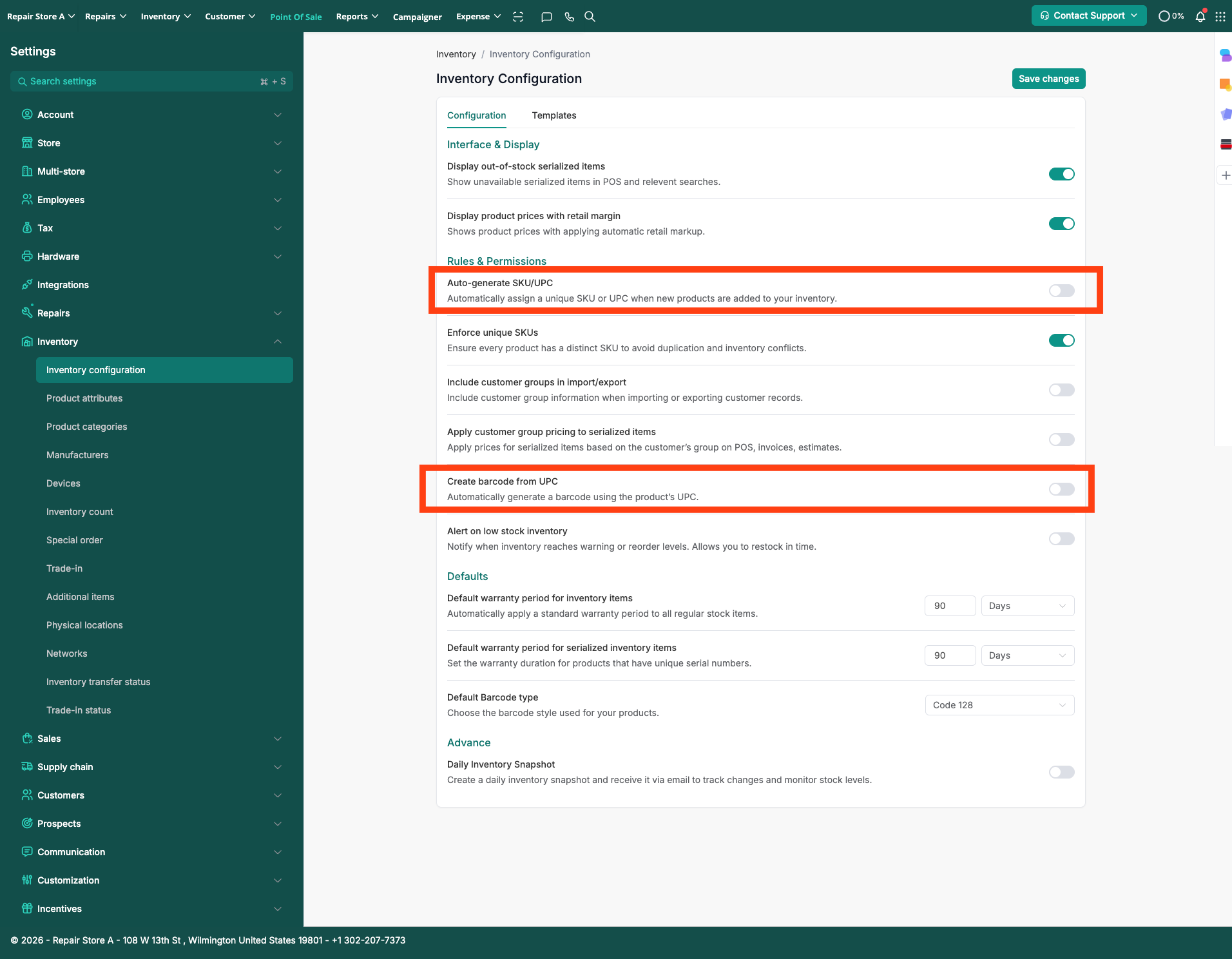Collapse the Inventory sidebar section
This screenshot has height=959, width=1232.
coord(278,342)
